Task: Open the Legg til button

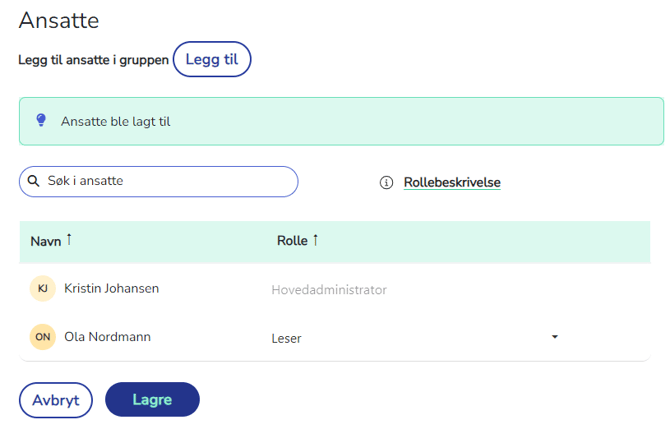Action: pos(212,59)
